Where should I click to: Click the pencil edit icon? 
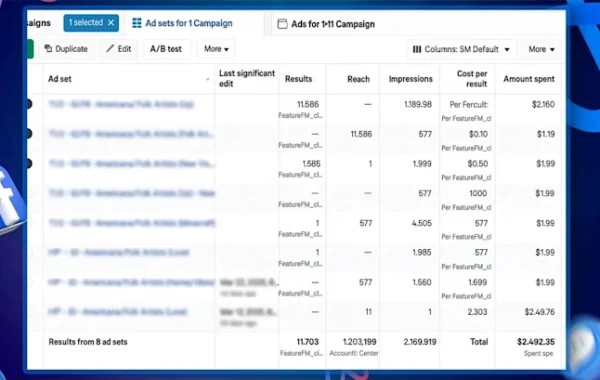[x=110, y=49]
